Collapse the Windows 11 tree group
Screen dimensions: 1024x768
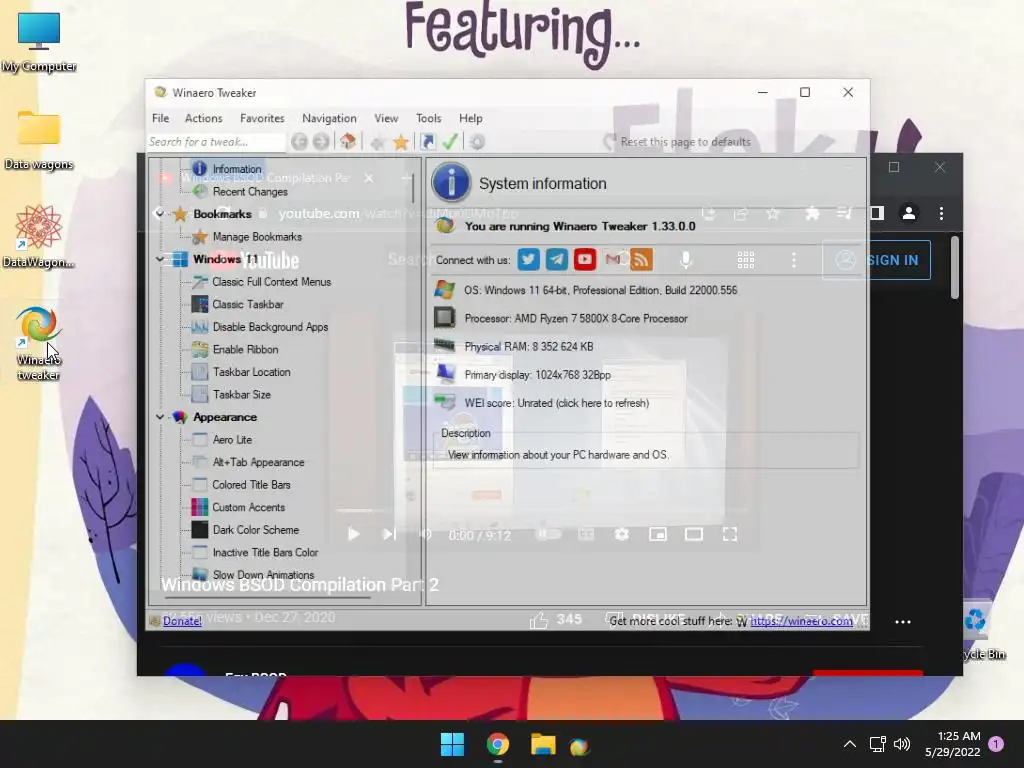[x=159, y=259]
